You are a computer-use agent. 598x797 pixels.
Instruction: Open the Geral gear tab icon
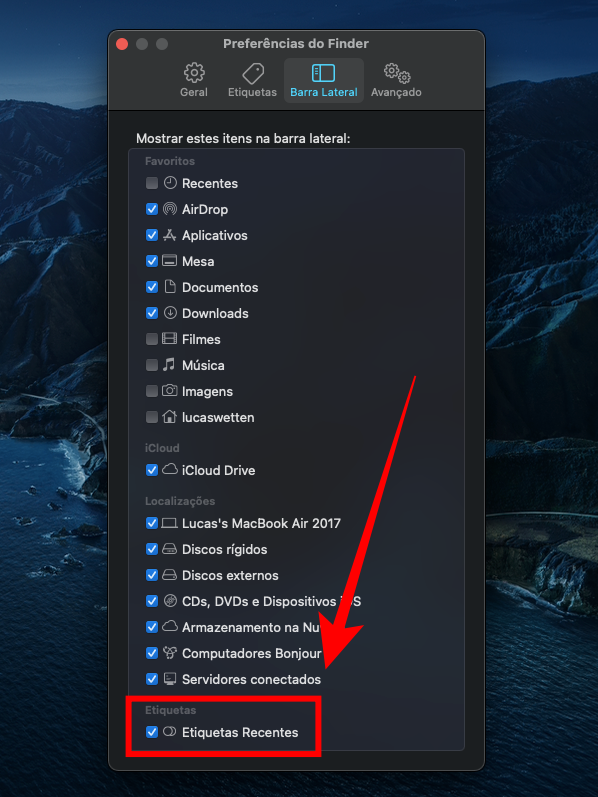(x=194, y=73)
